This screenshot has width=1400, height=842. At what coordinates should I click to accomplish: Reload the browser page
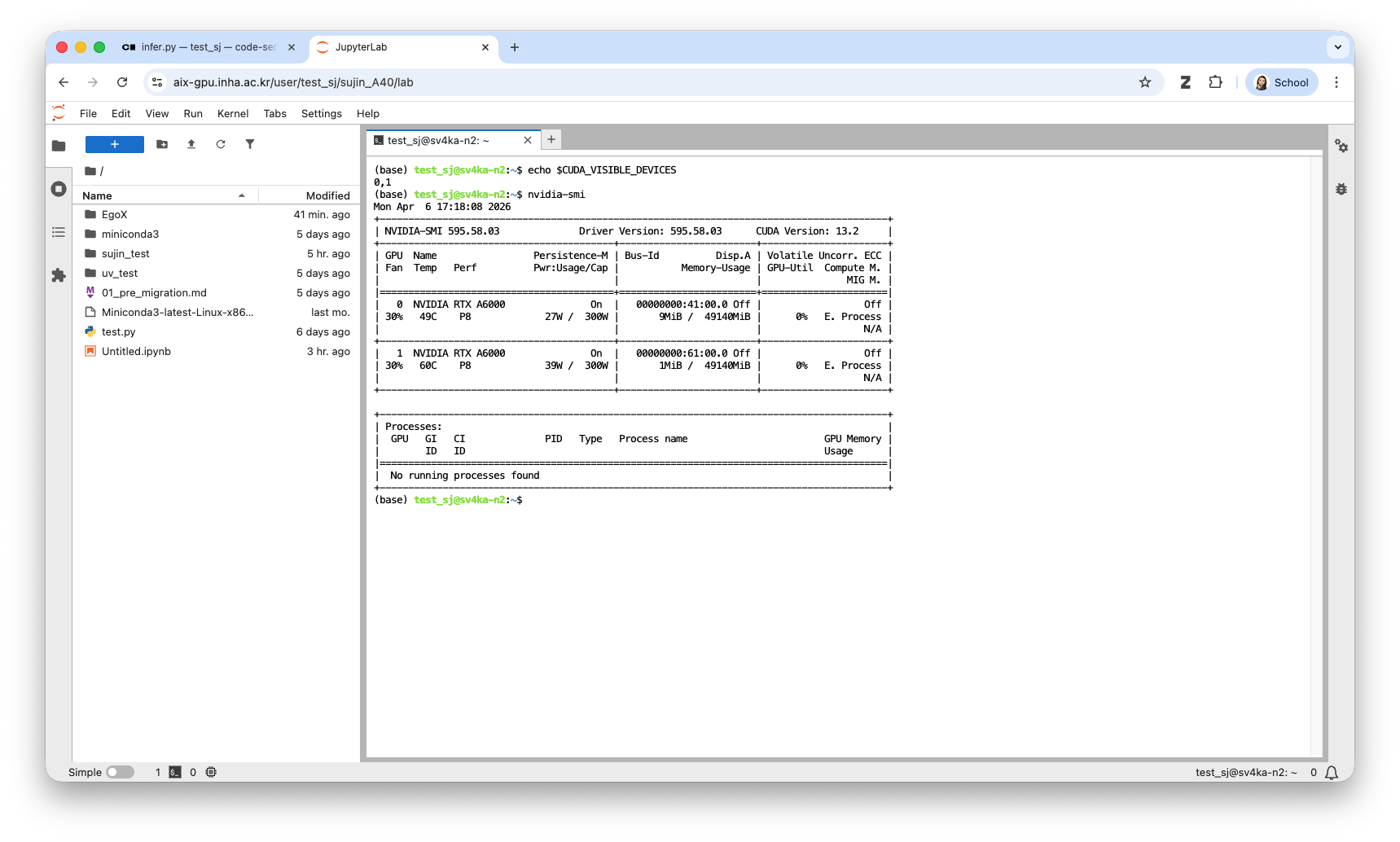[x=122, y=82]
